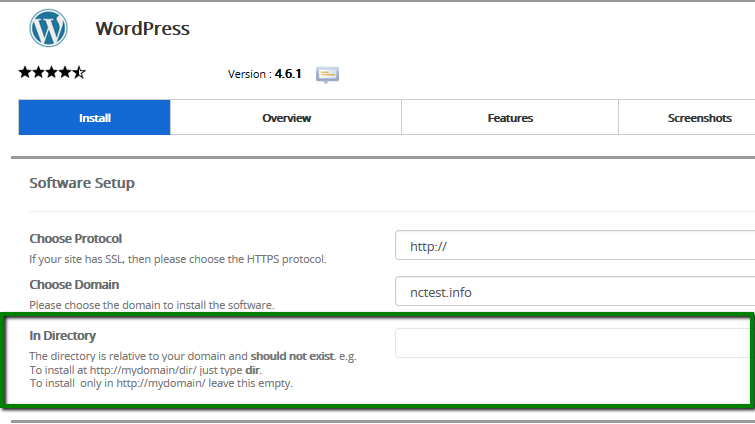Click the In Directory label
Viewport: 755px width, 424px height.
(62, 336)
